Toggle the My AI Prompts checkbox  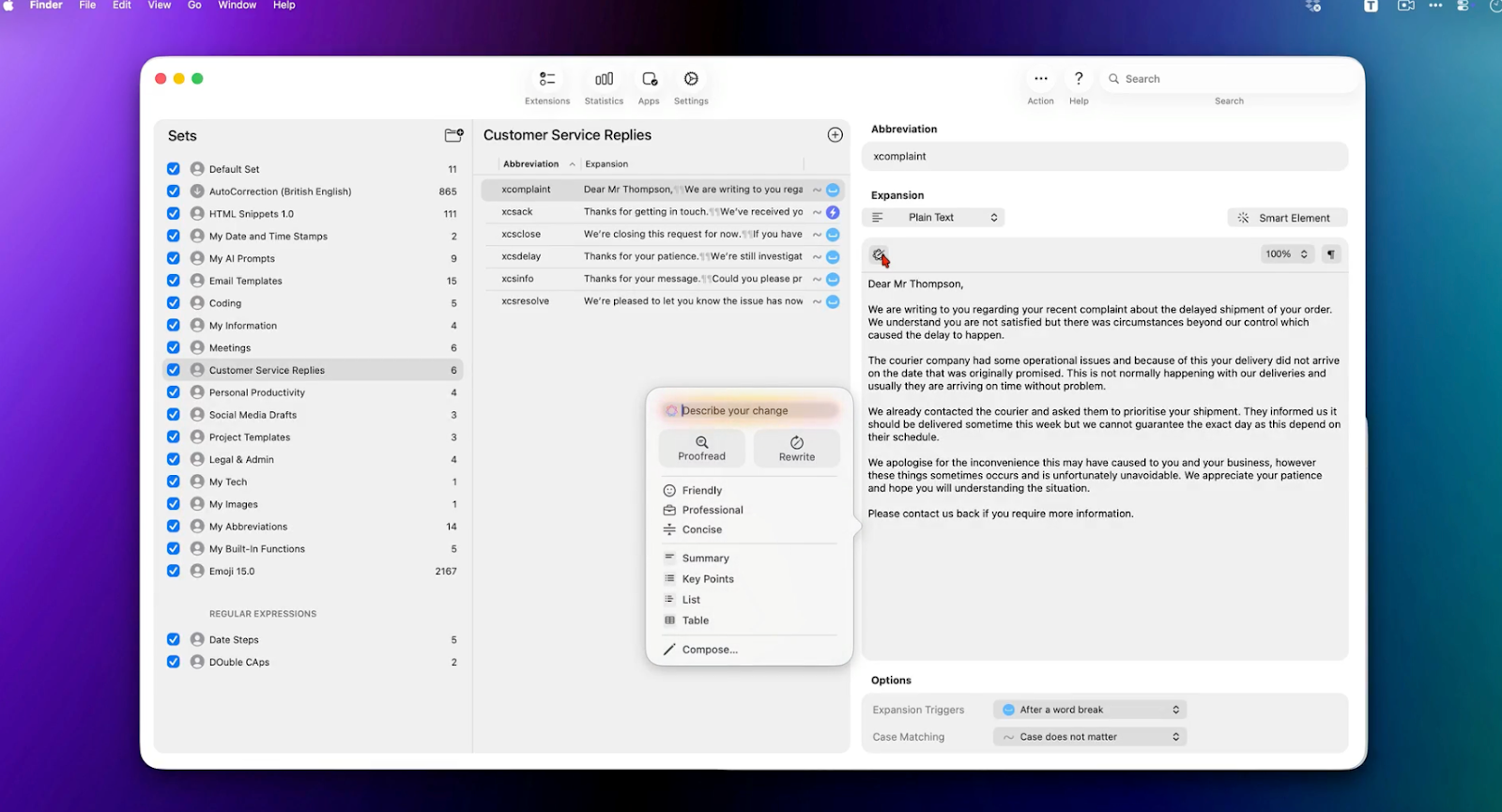174,258
